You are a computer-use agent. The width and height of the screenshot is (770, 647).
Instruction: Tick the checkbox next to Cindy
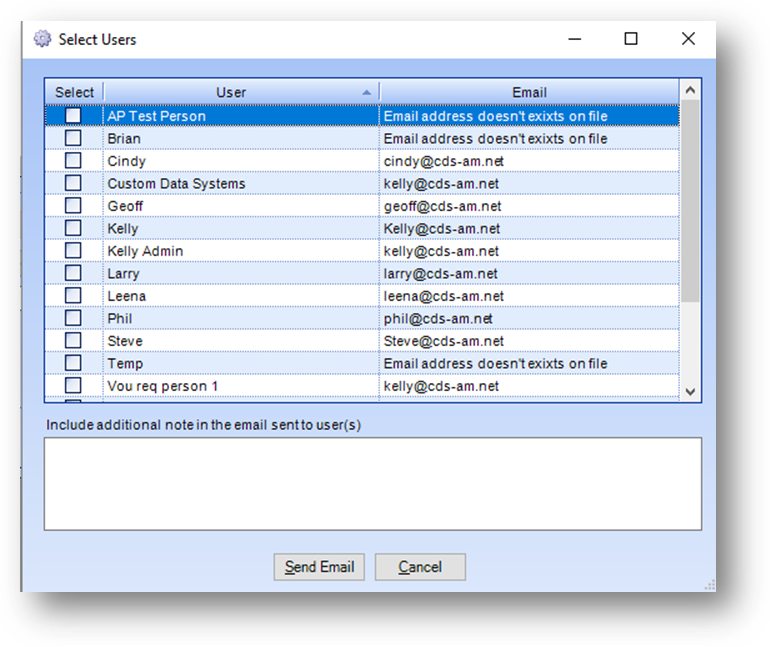pos(73,161)
